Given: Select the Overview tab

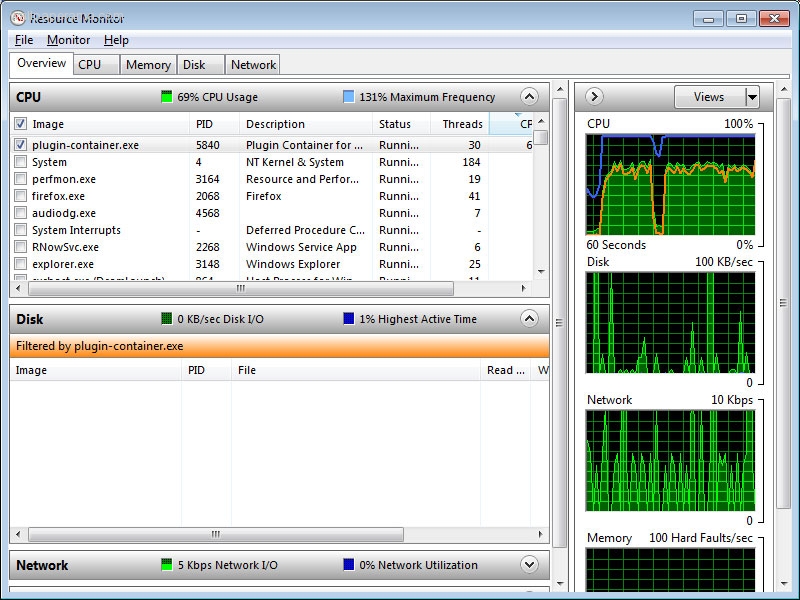Looking at the screenshot, I should [41, 63].
